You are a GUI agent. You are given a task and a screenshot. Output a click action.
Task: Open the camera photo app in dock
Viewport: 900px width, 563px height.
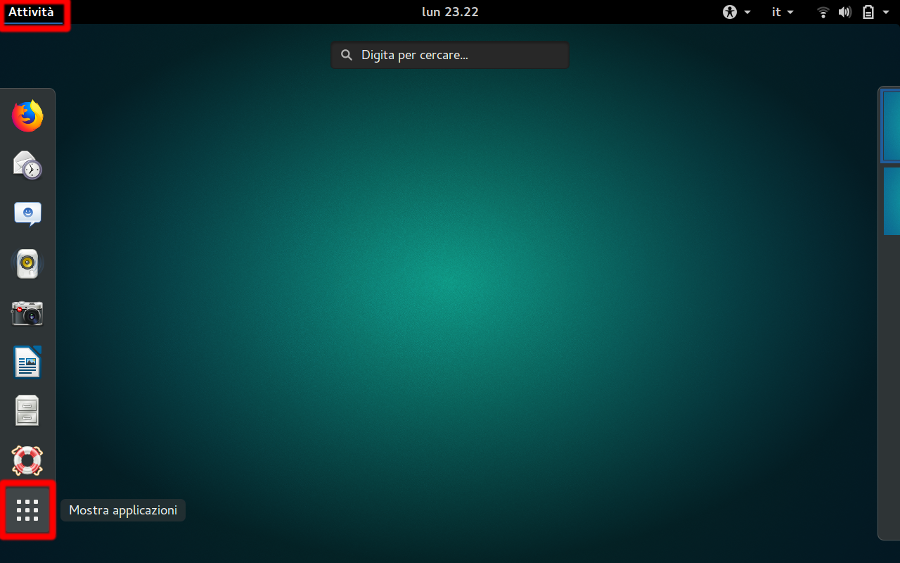(28, 313)
